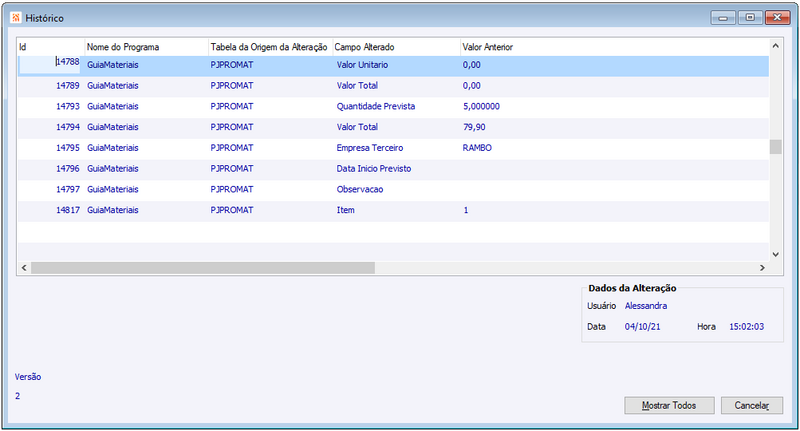Click 0,00 value in row 14789
Viewport: 800px width, 431px height.
coord(471,86)
